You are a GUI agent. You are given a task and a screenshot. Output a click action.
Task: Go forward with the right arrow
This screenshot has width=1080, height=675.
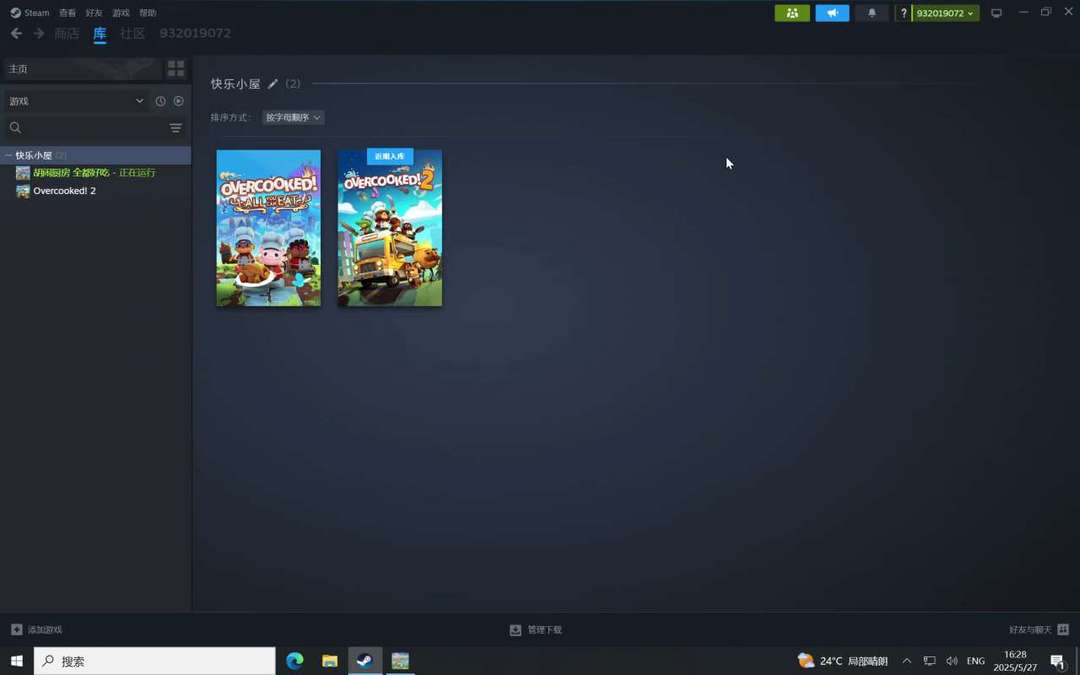click(39, 33)
